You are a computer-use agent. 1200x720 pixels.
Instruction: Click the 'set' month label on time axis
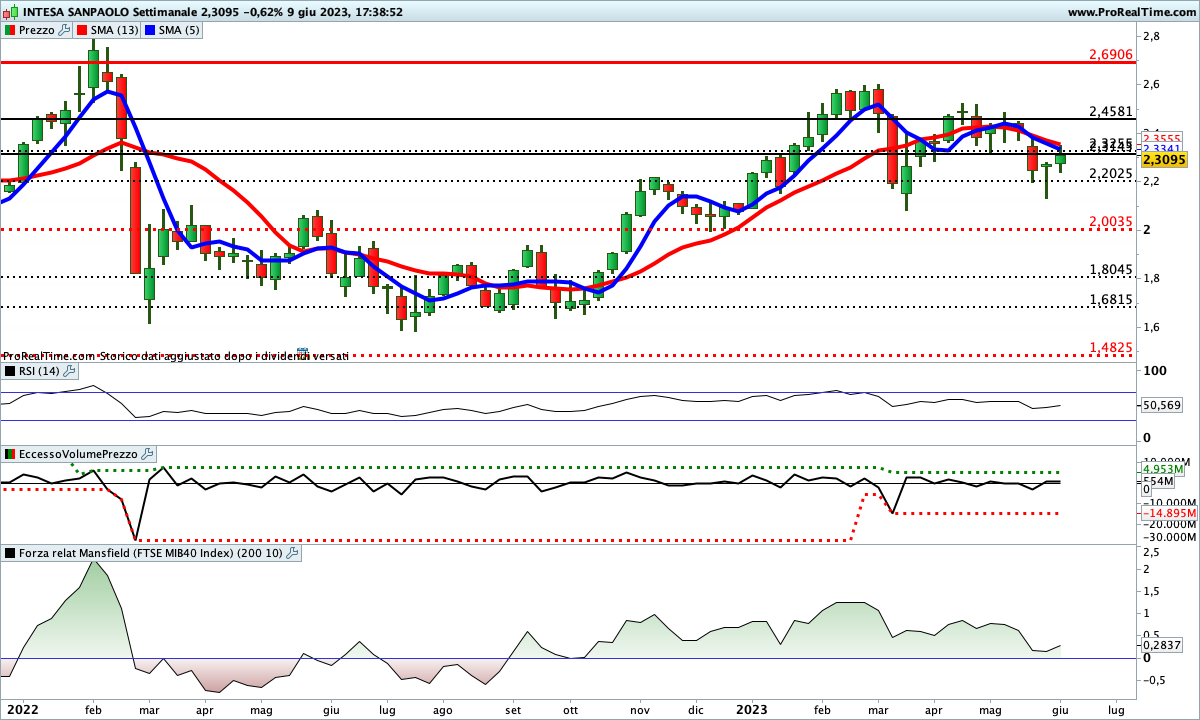coord(513,709)
